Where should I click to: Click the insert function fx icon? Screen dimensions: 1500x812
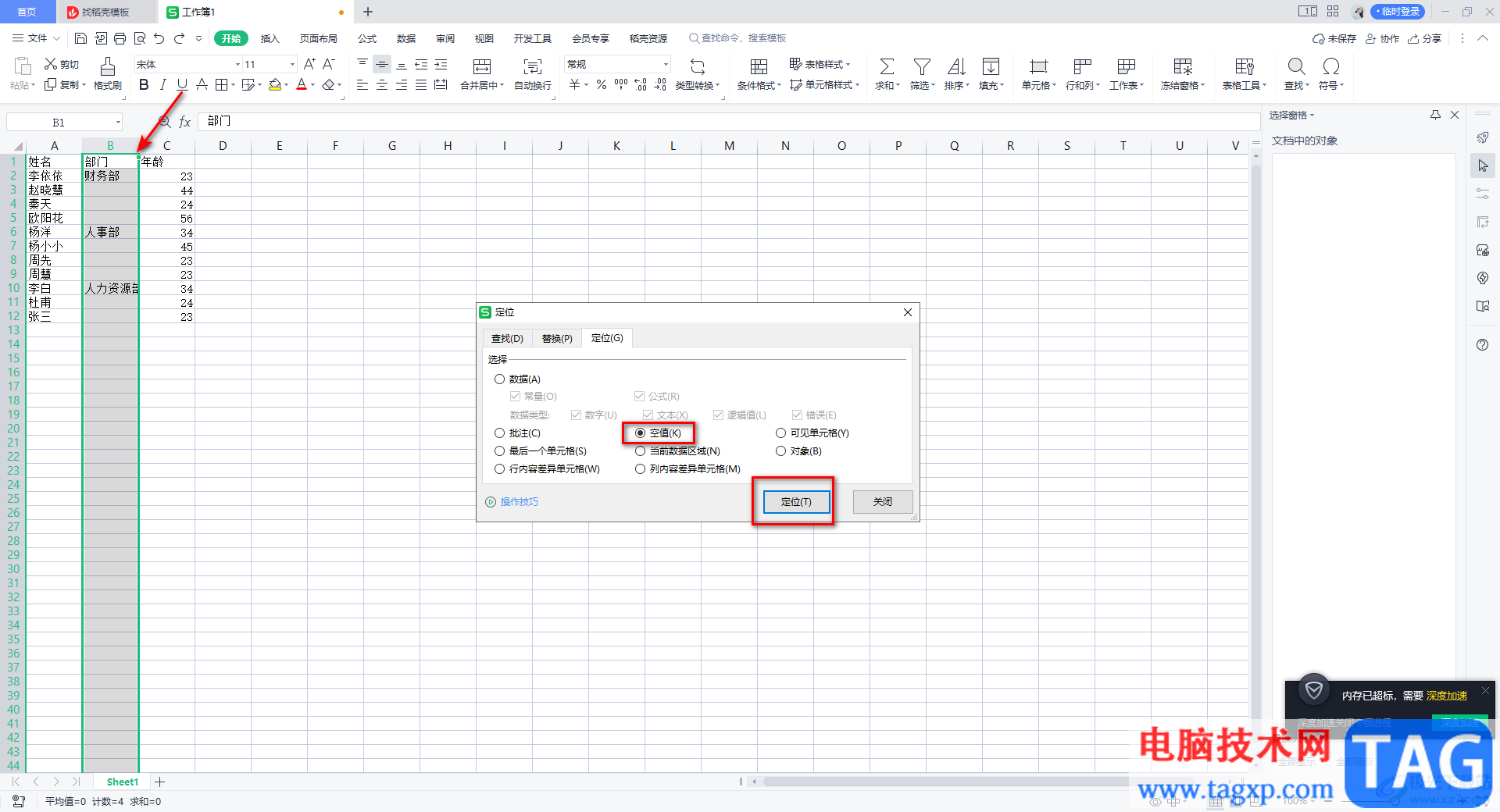click(x=185, y=122)
